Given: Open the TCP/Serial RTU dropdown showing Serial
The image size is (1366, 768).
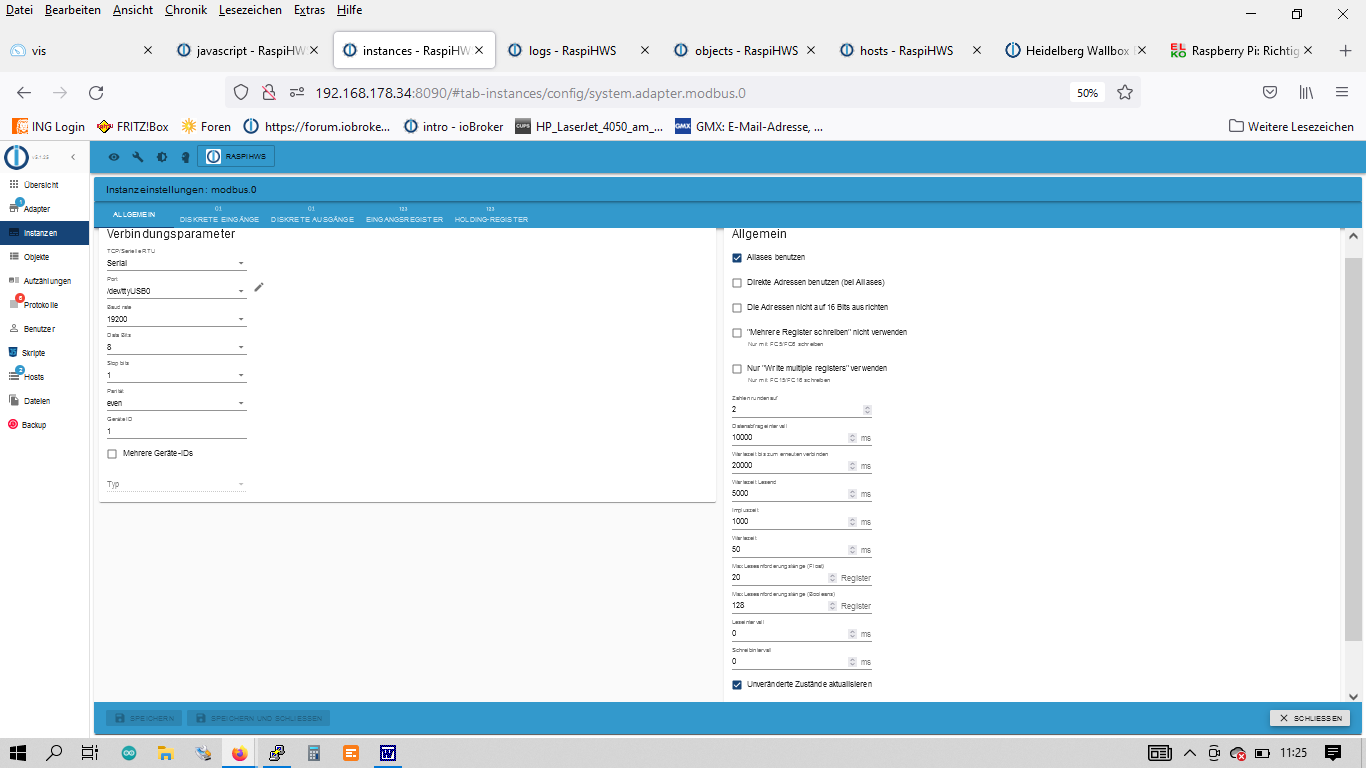Looking at the screenshot, I should pyautogui.click(x=176, y=263).
